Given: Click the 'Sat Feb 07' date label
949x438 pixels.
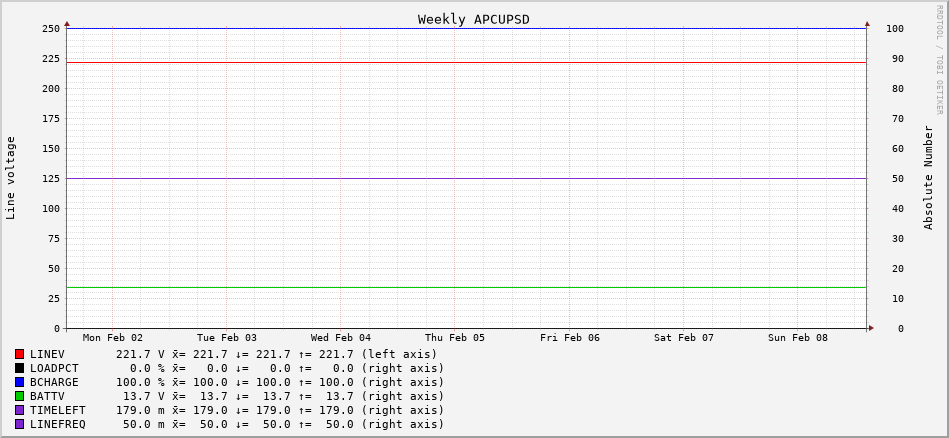Looking at the screenshot, I should (684, 338).
